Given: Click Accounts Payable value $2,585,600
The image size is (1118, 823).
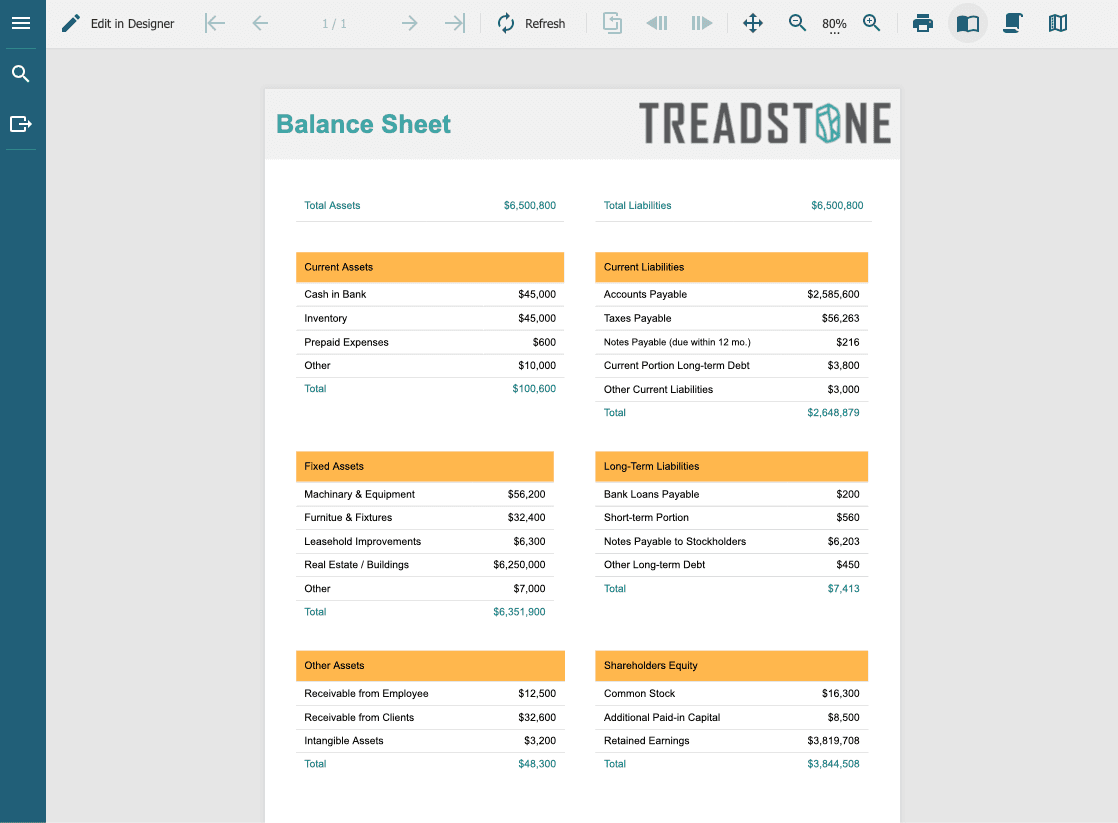Looking at the screenshot, I should [834, 295].
